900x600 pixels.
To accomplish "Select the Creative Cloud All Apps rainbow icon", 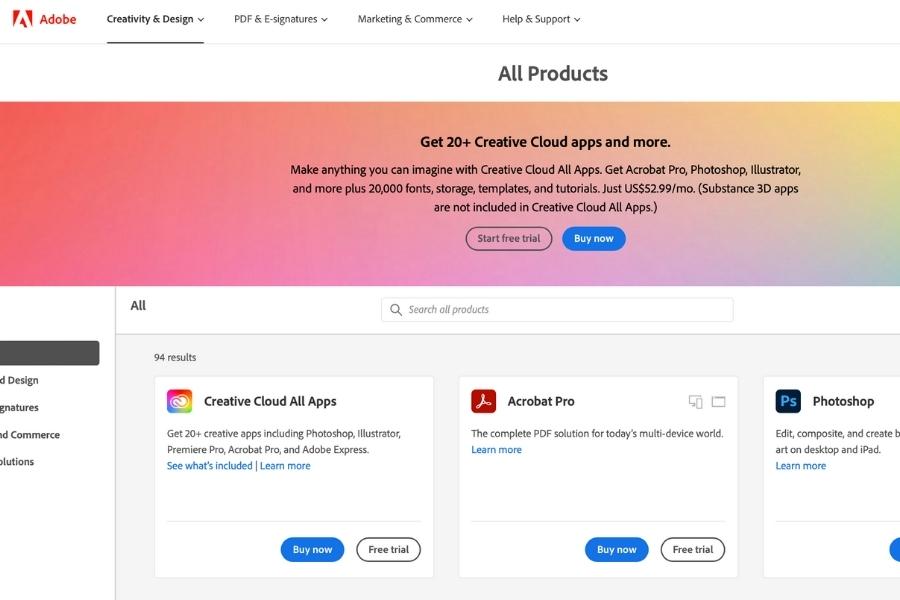I will coord(178,401).
